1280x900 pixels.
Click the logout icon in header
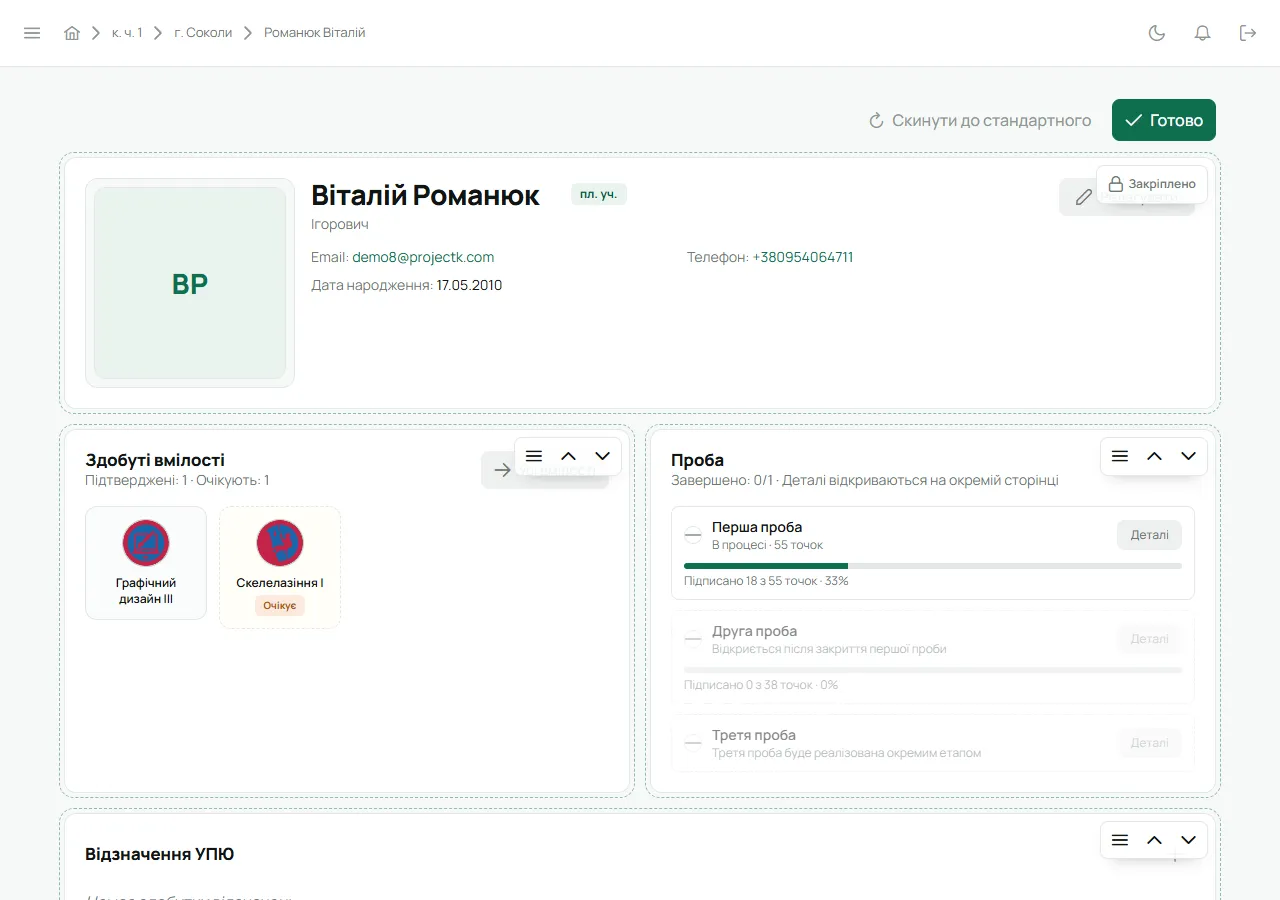(x=1248, y=33)
